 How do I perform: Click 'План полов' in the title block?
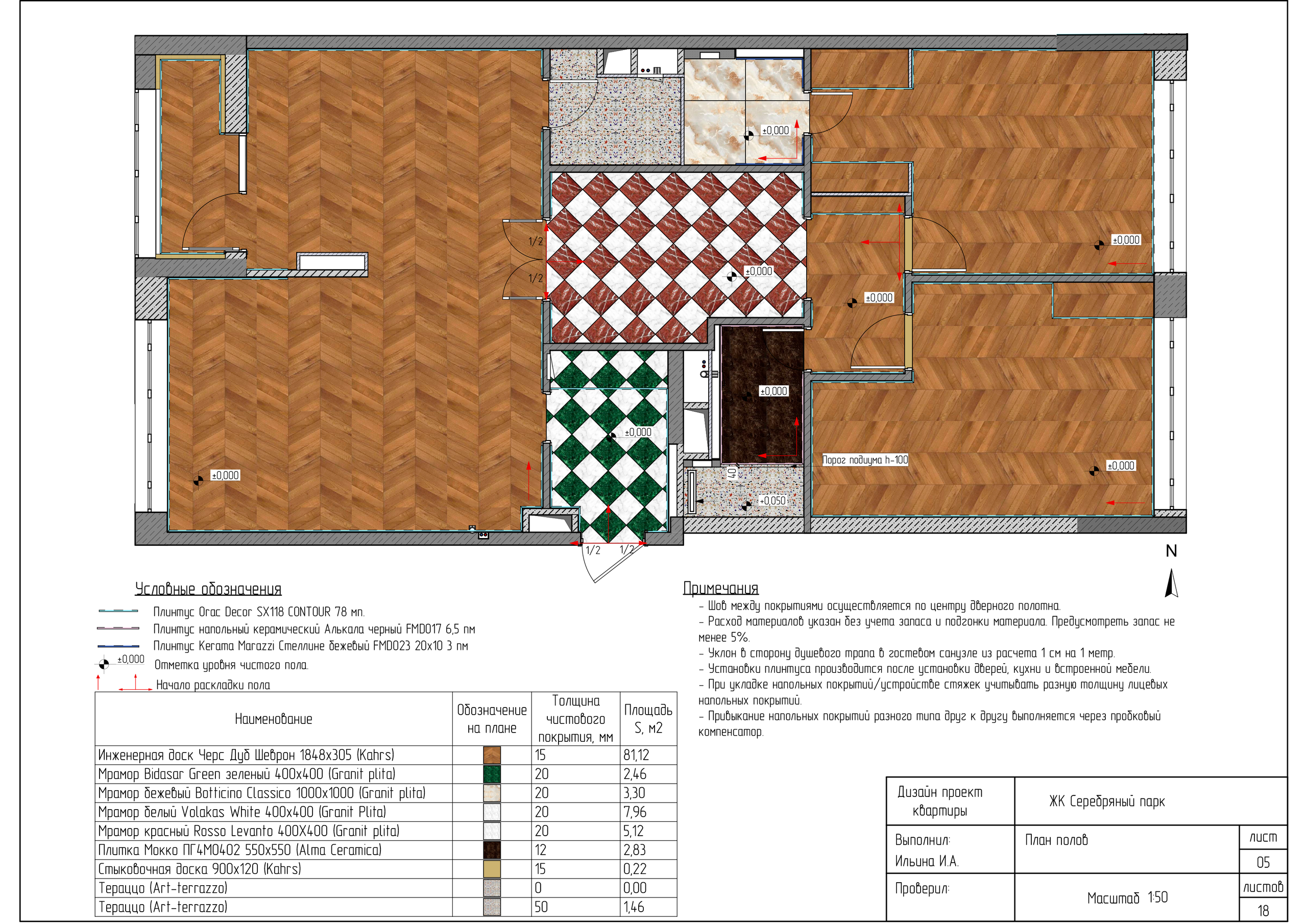coord(1056,840)
